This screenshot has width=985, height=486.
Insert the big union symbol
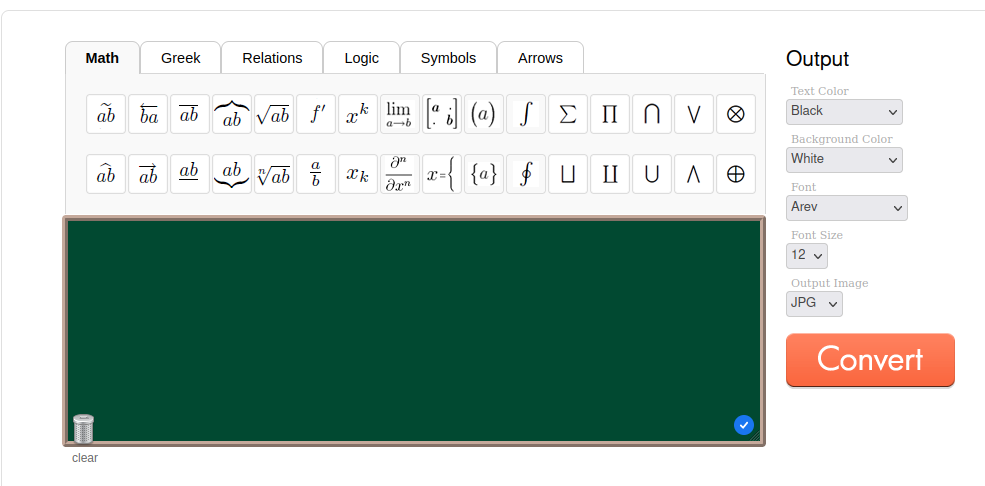tap(652, 174)
